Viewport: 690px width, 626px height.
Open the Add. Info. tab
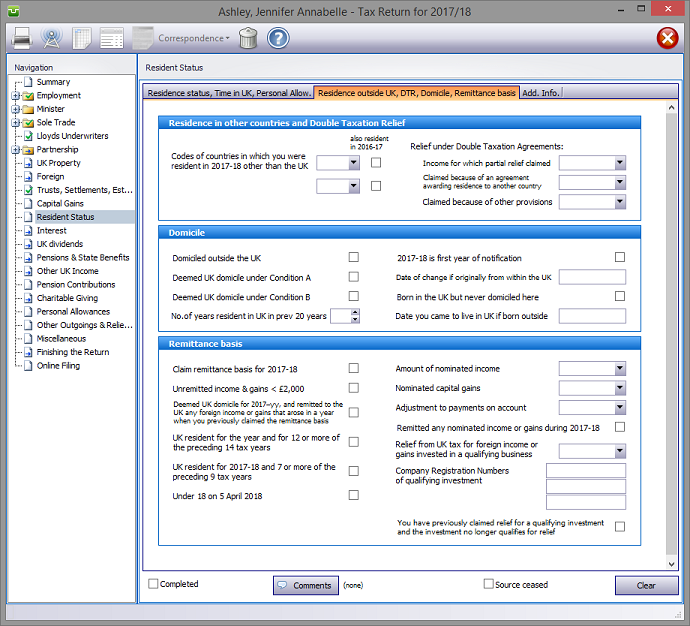coord(541,93)
